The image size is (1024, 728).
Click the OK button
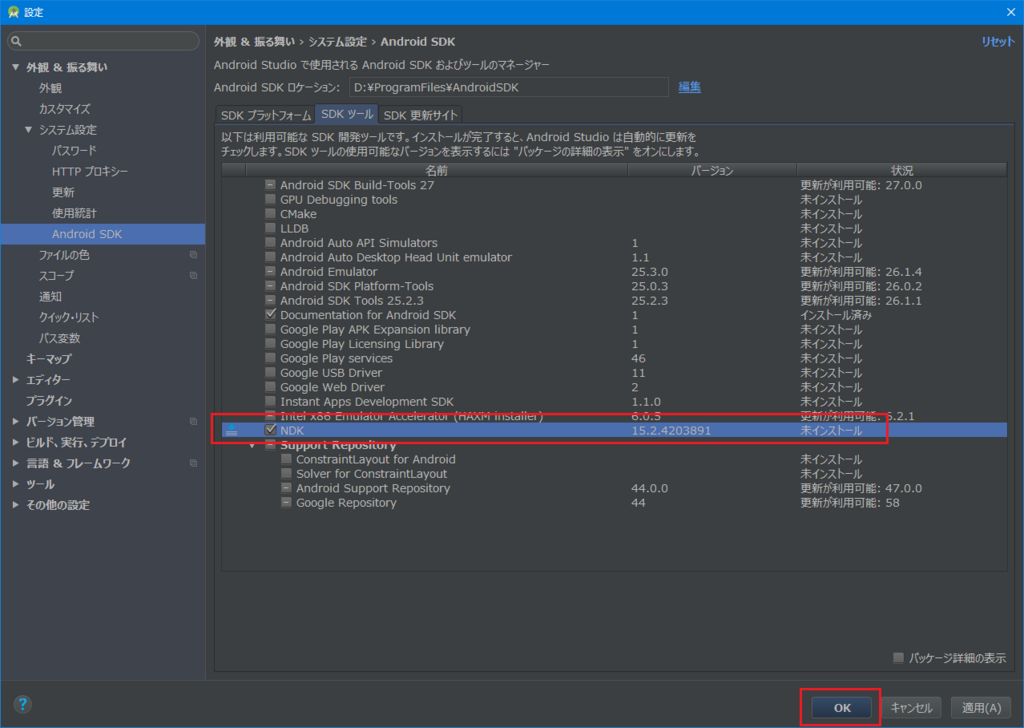(x=842, y=708)
